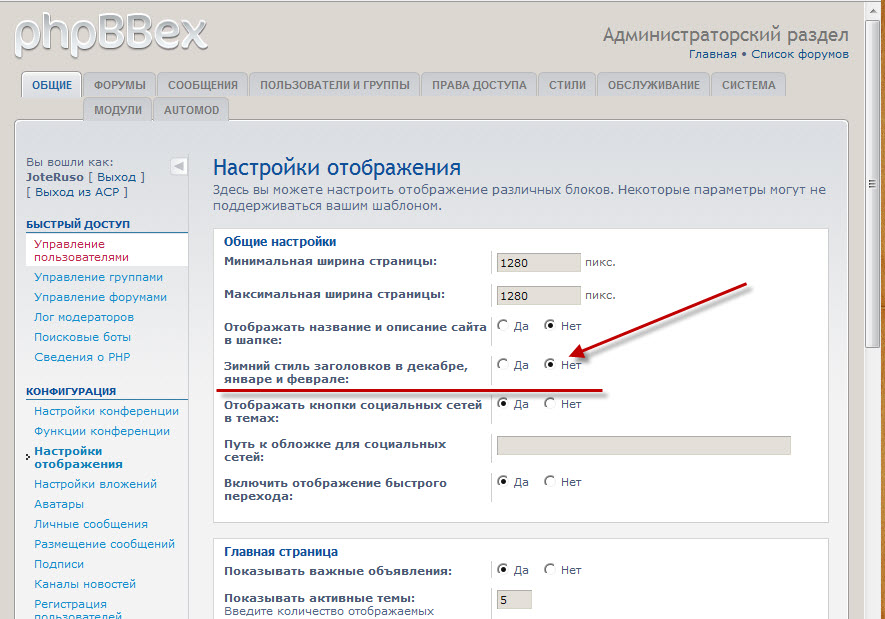Click the active topics count field
This screenshot has height=619, width=885.
pyautogui.click(x=514, y=600)
